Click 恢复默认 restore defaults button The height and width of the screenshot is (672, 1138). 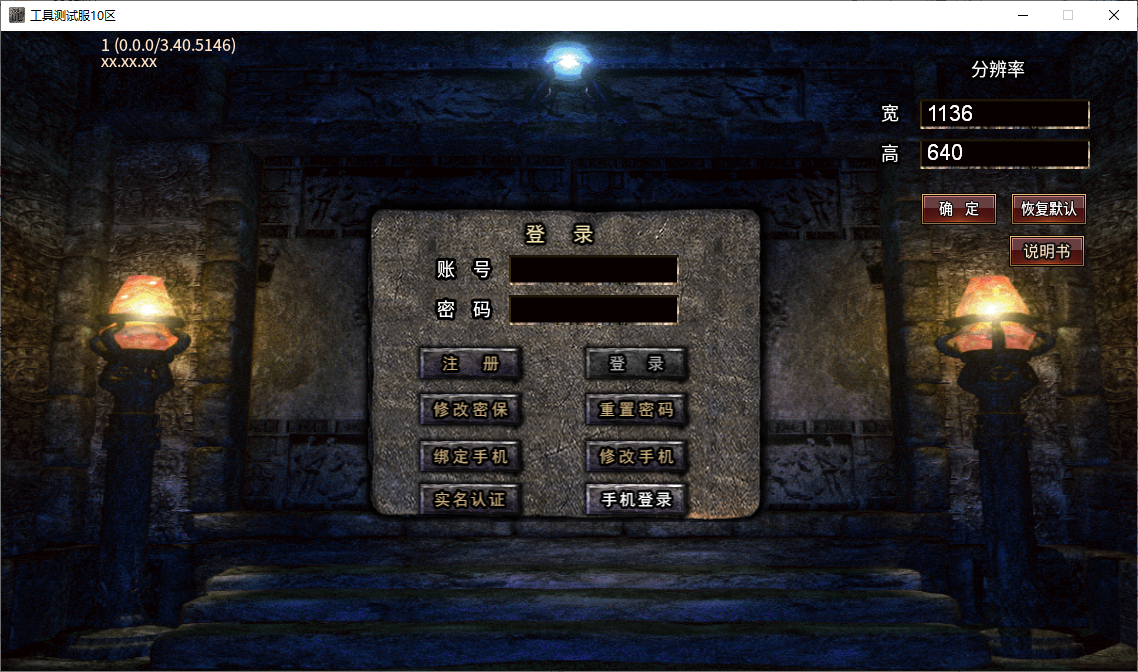pos(1049,209)
